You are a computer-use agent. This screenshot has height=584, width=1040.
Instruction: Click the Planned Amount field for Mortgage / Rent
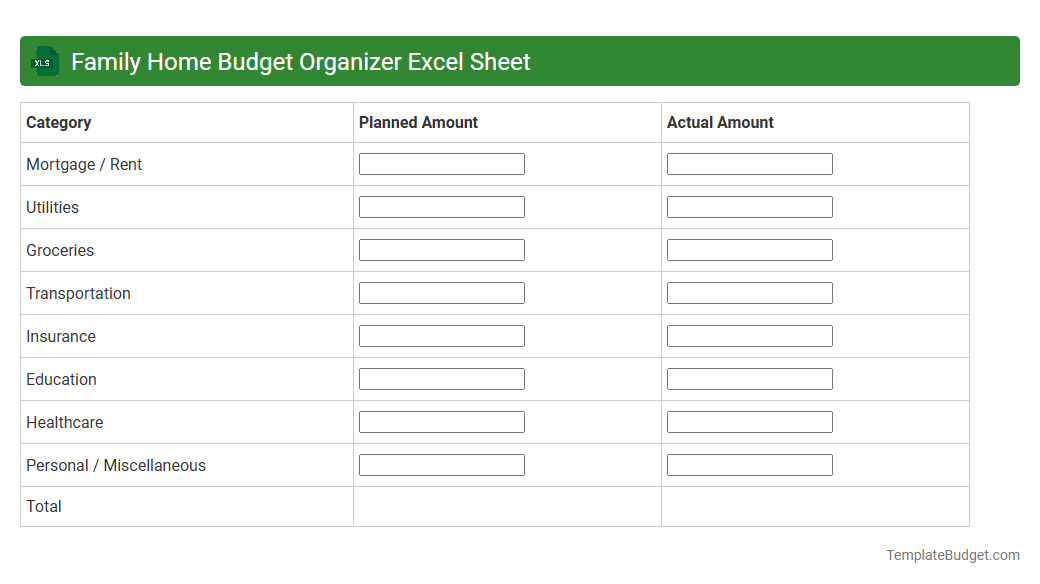441,163
